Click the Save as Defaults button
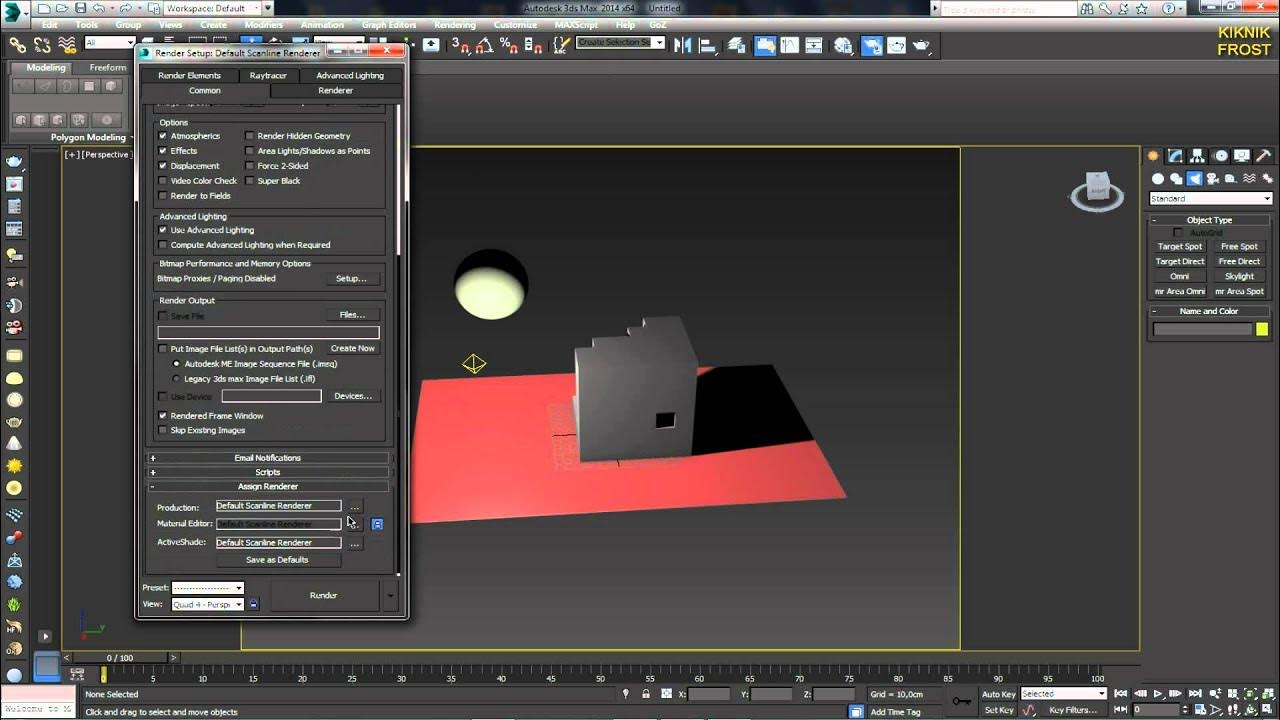Image resolution: width=1280 pixels, height=720 pixels. pos(277,560)
